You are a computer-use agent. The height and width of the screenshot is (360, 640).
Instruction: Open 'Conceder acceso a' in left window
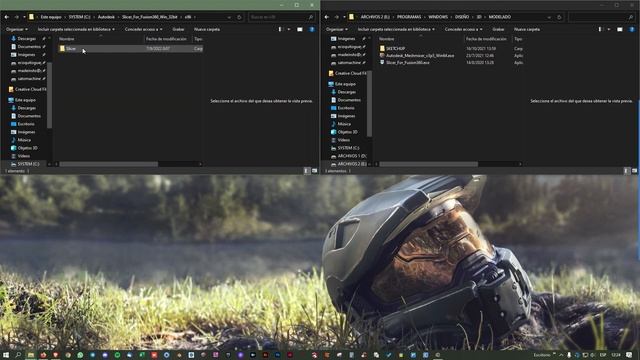coord(143,29)
